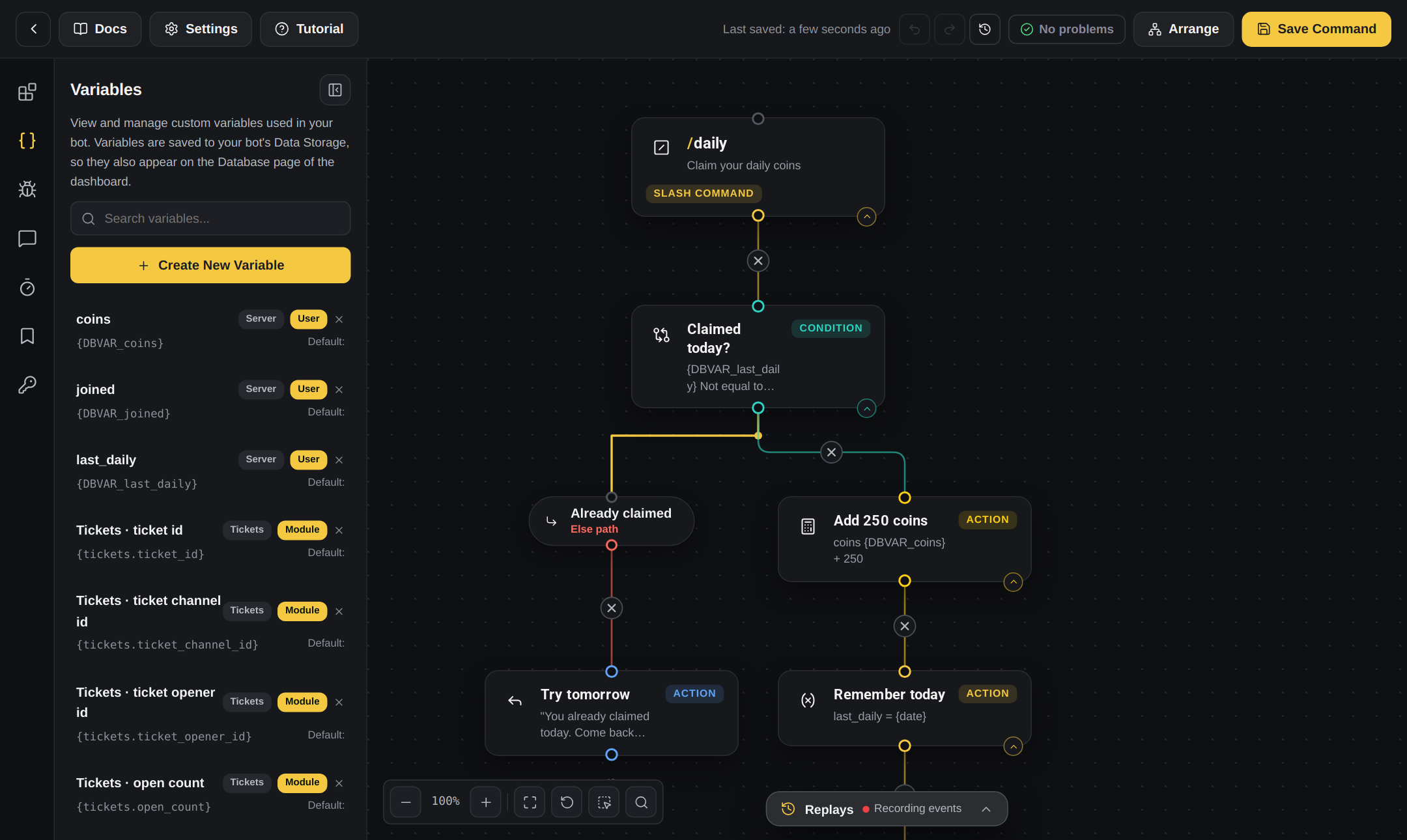
Task: Collapse the Remember today node
Action: point(1013,746)
